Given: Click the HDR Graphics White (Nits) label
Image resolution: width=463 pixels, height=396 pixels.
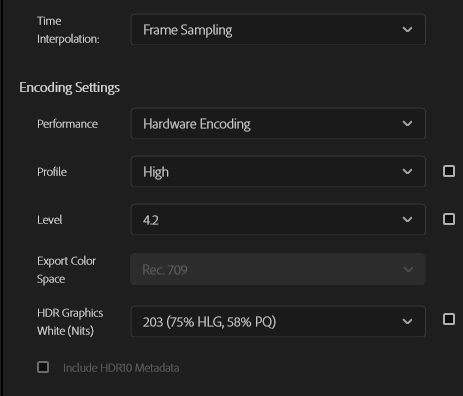Looking at the screenshot, I should point(70,322).
